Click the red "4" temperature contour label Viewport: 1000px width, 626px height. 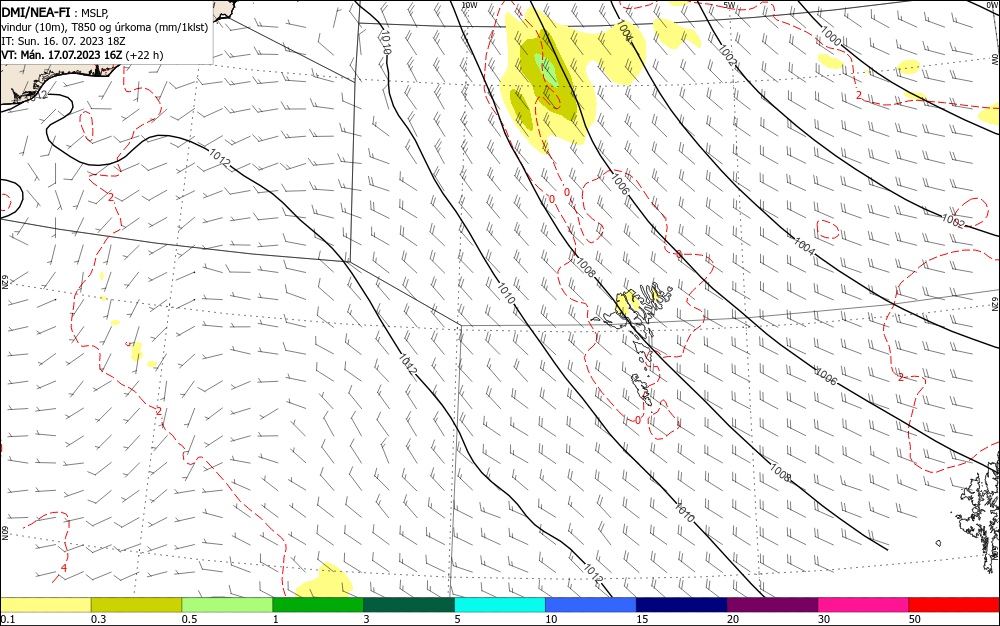pyautogui.click(x=64, y=567)
